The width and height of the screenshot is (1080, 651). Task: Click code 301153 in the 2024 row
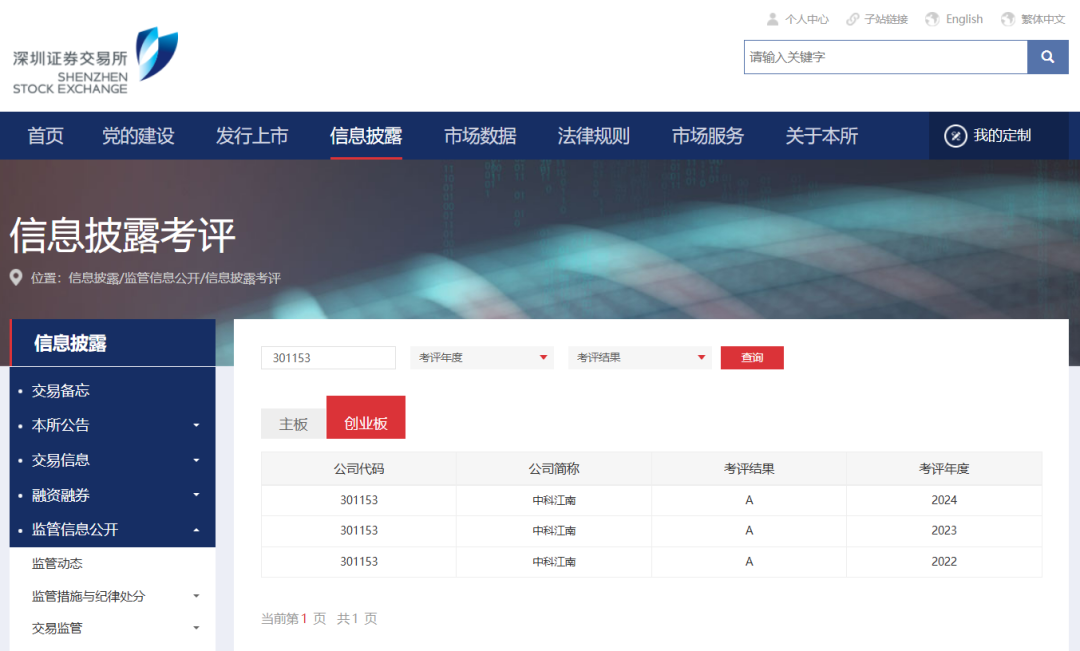pyautogui.click(x=359, y=500)
